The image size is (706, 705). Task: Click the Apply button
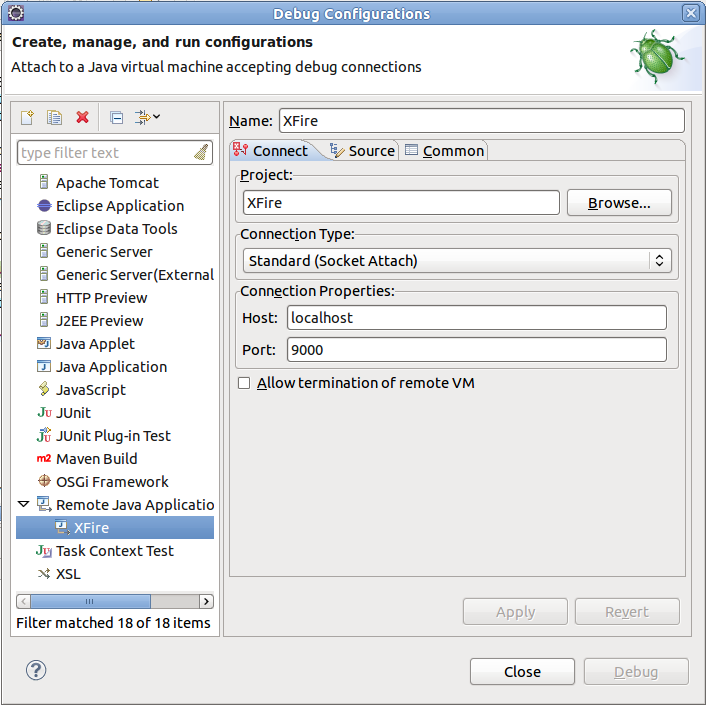515,612
